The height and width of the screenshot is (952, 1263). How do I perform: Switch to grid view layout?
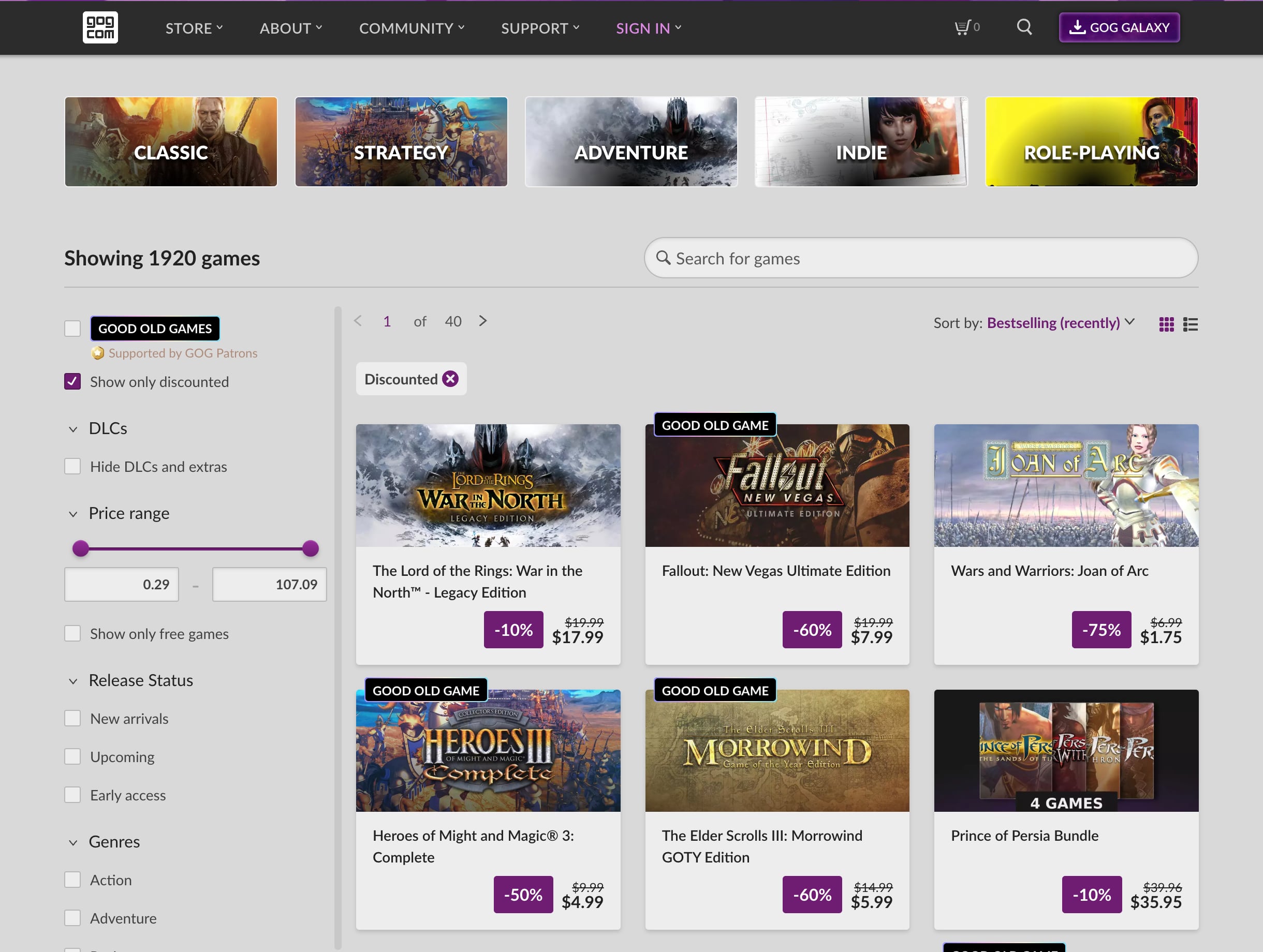pyautogui.click(x=1166, y=324)
